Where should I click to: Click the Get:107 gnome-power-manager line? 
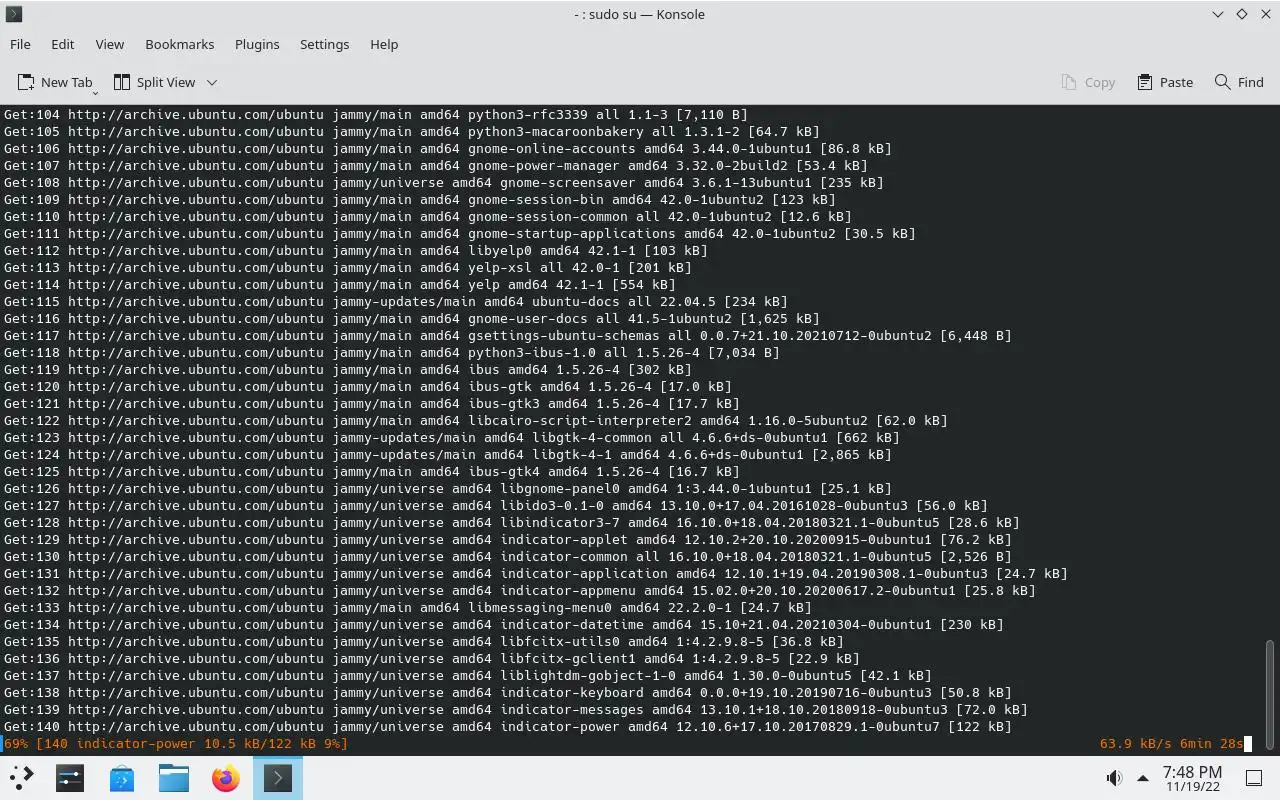click(436, 165)
